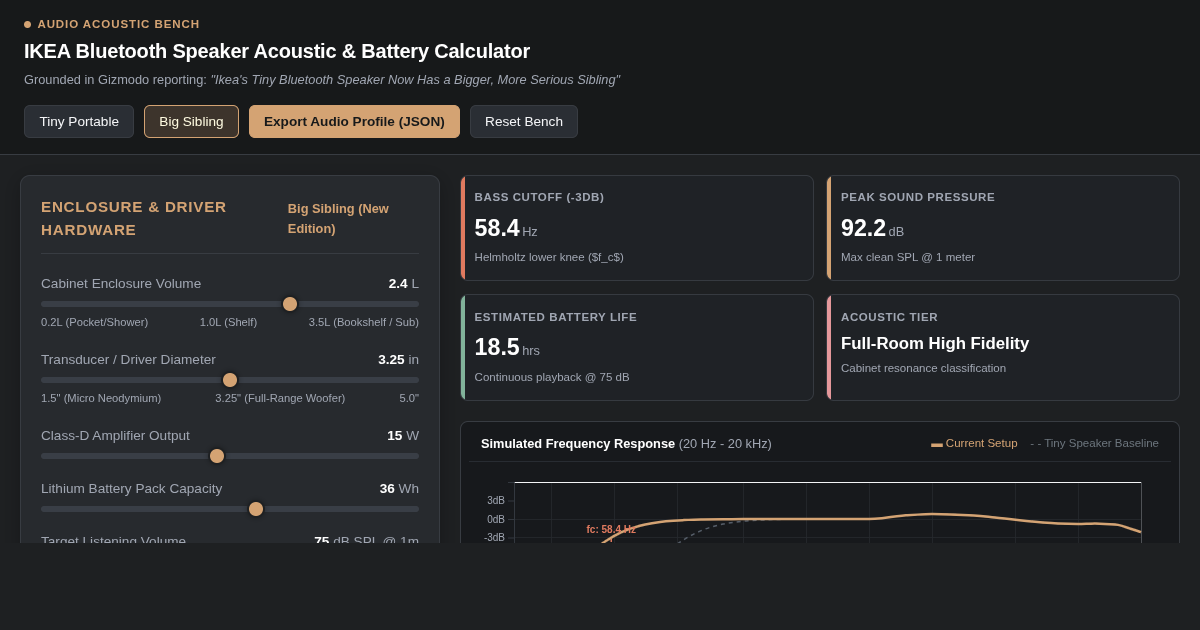Click the Big Sibling (New Edition) label
Viewport: 1200px width, 630px height.
[x=338, y=218]
